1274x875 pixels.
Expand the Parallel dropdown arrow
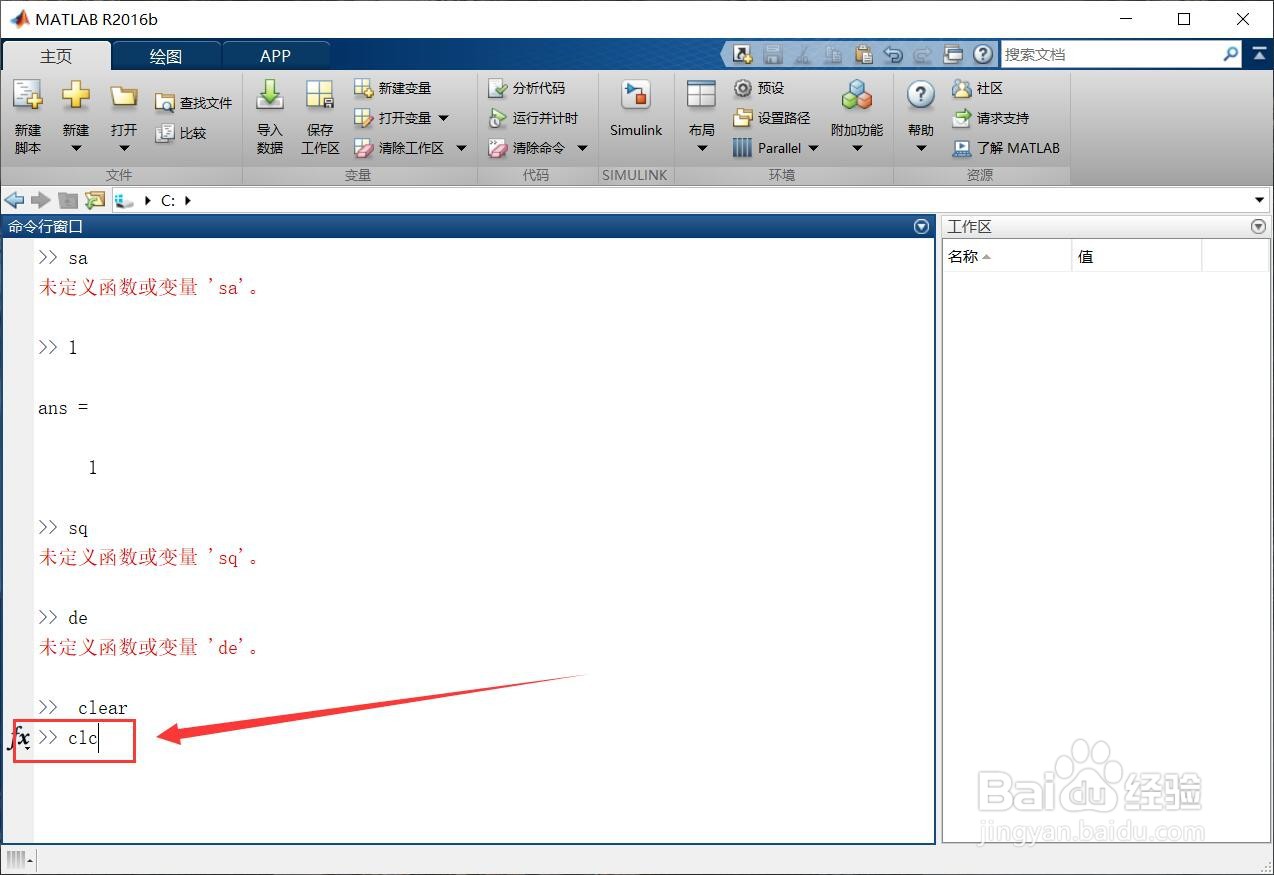(x=813, y=148)
